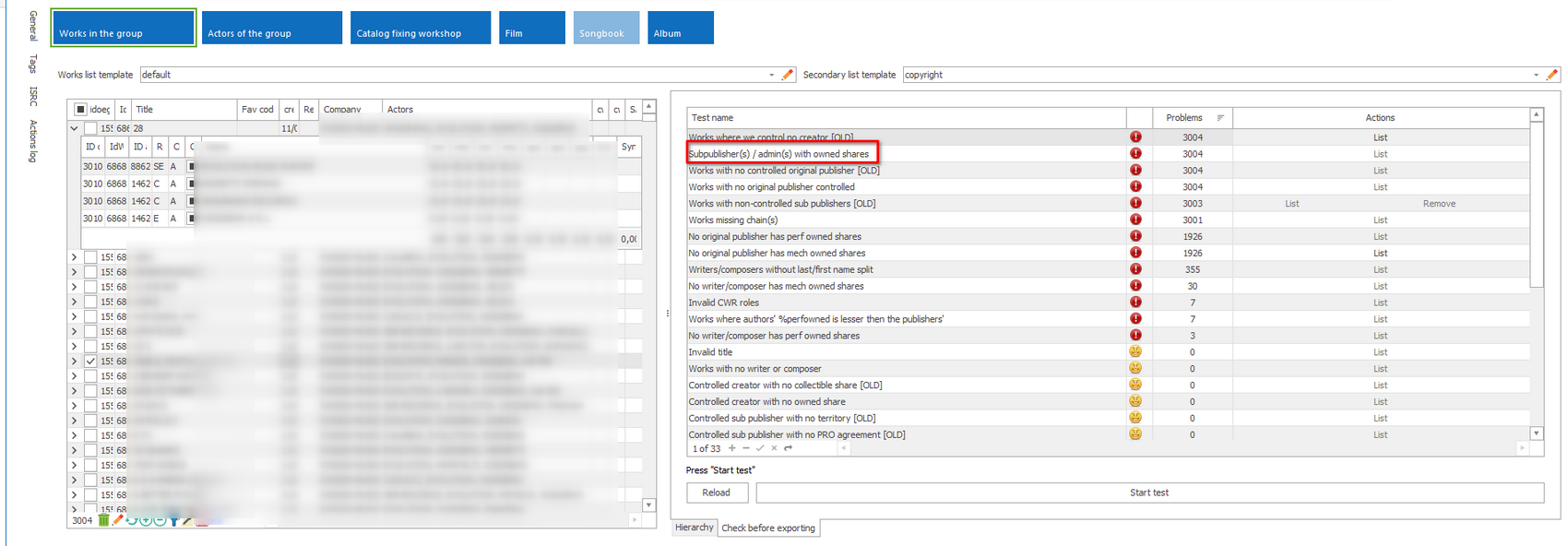
Task: Uncheck the checked work row checkbox
Action: tap(90, 362)
